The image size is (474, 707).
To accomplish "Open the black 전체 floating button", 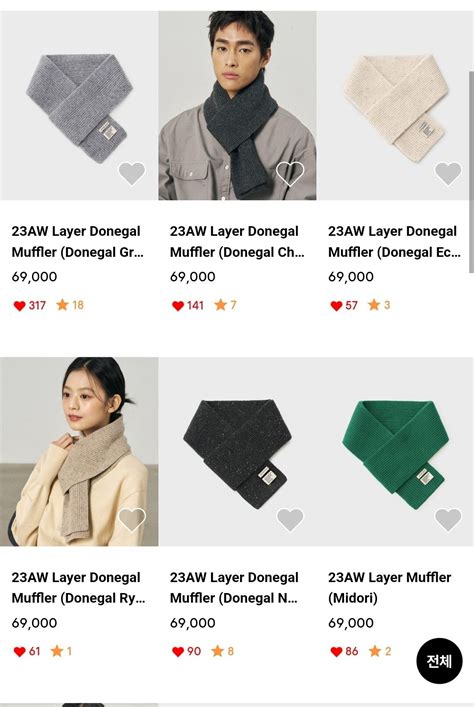I will click(439, 661).
